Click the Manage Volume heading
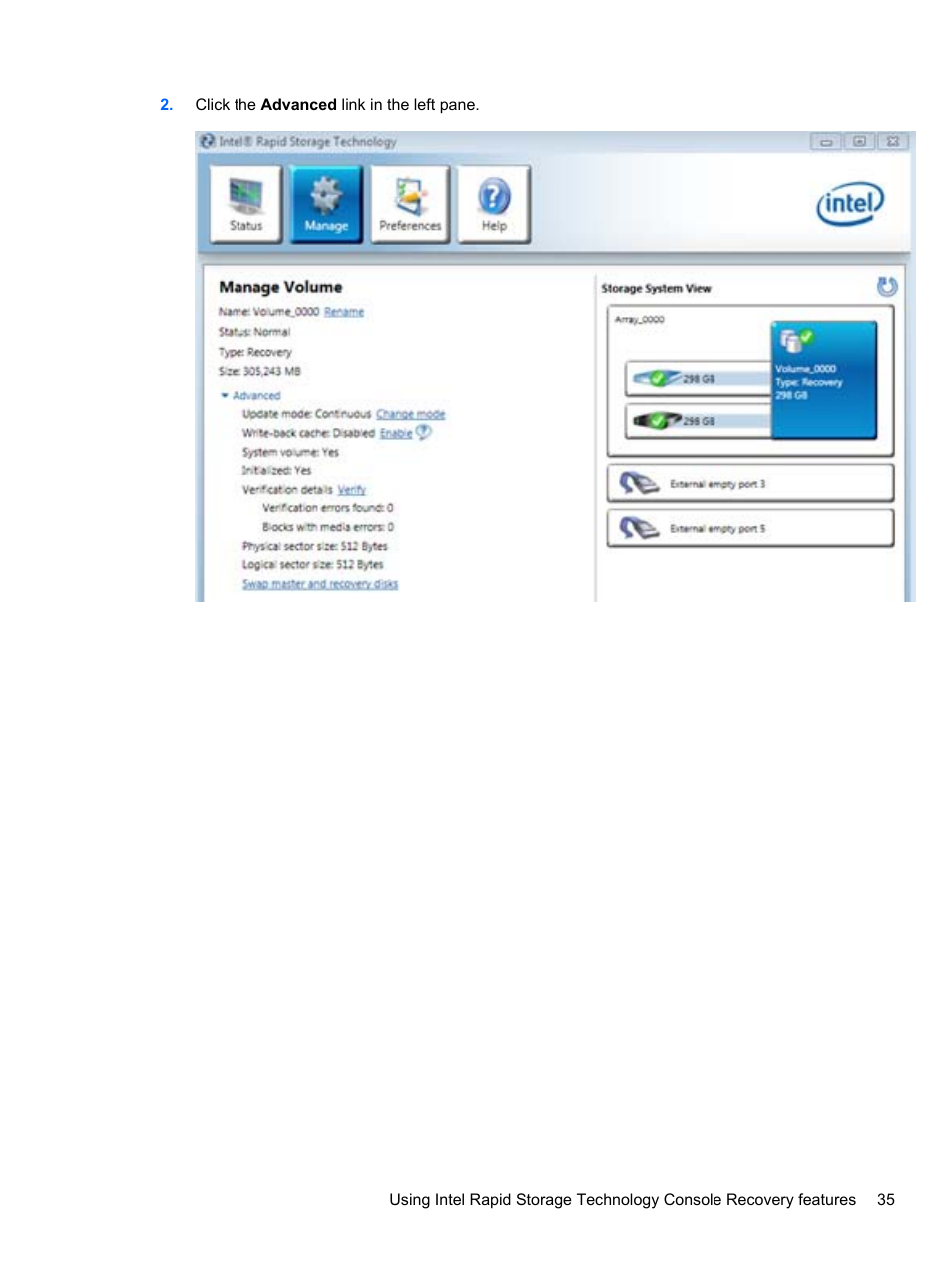 tap(280, 287)
